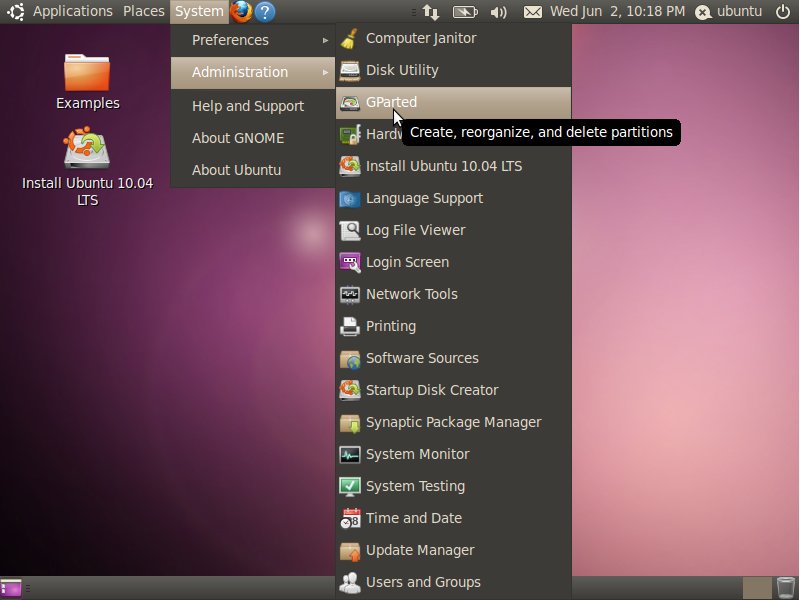Open the Places menu
This screenshot has width=800, height=600.
pos(143,11)
